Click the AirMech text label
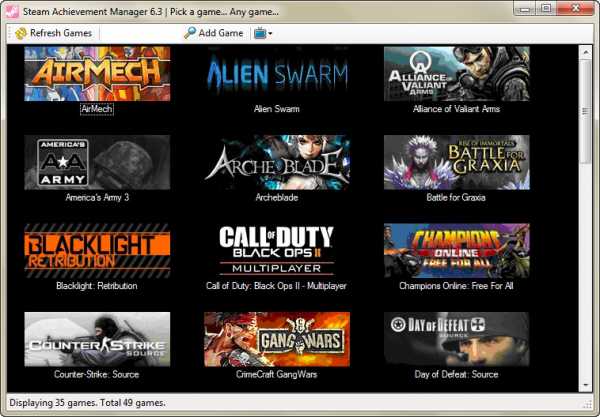 coord(97,109)
